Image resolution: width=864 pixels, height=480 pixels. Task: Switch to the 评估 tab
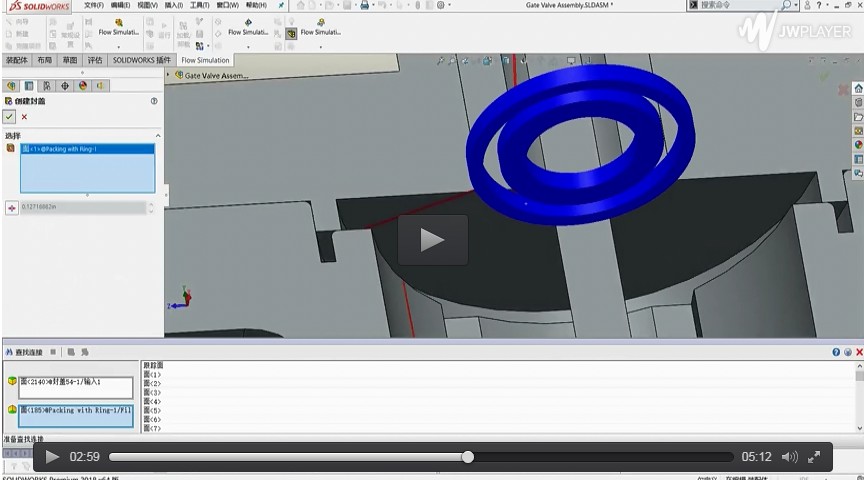(95, 60)
